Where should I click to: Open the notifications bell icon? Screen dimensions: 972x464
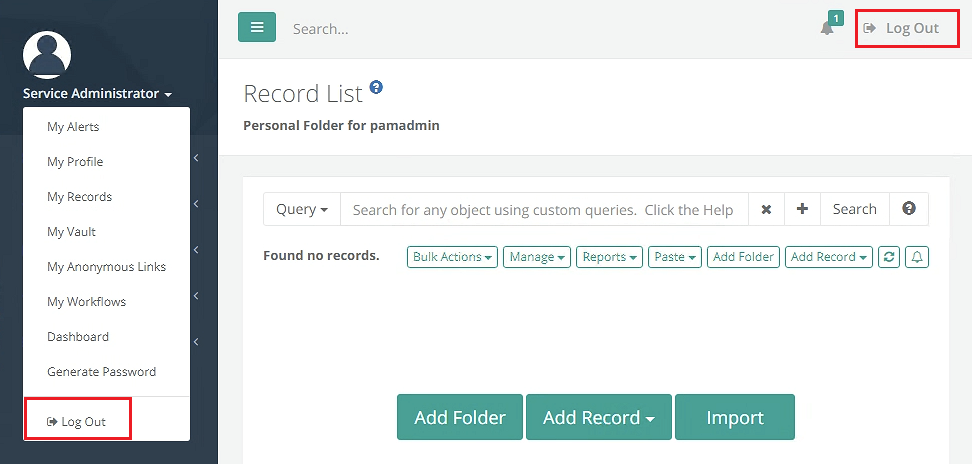(x=827, y=28)
